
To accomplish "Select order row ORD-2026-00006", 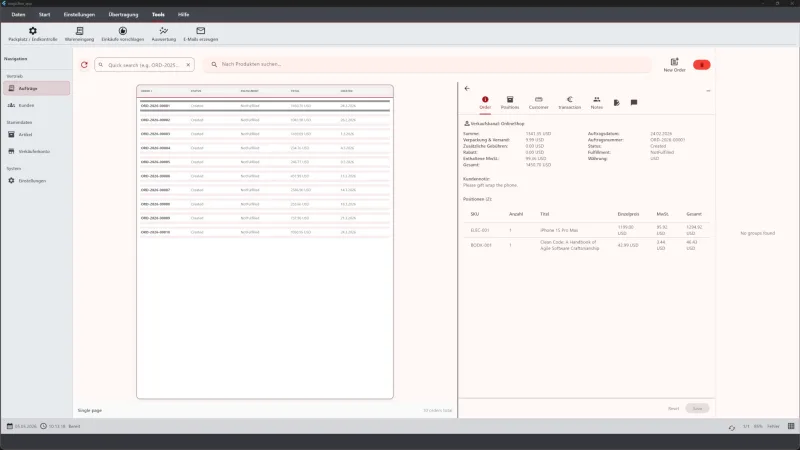I will (265, 176).
